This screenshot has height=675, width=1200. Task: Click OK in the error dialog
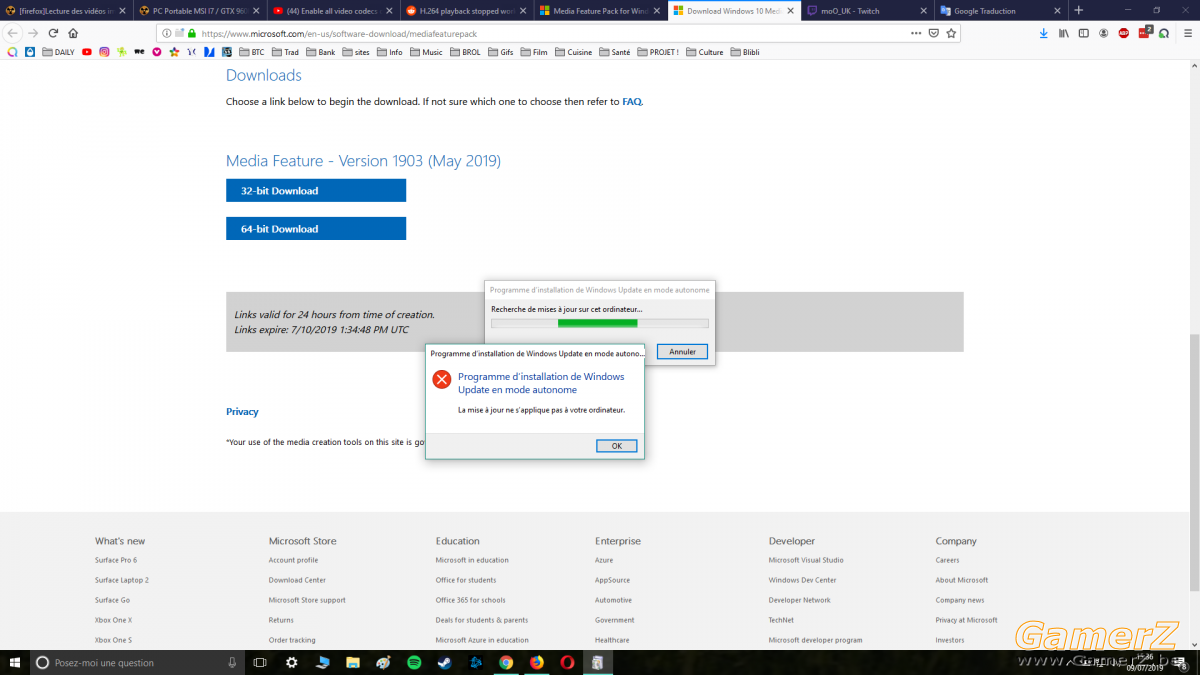pyautogui.click(x=617, y=446)
